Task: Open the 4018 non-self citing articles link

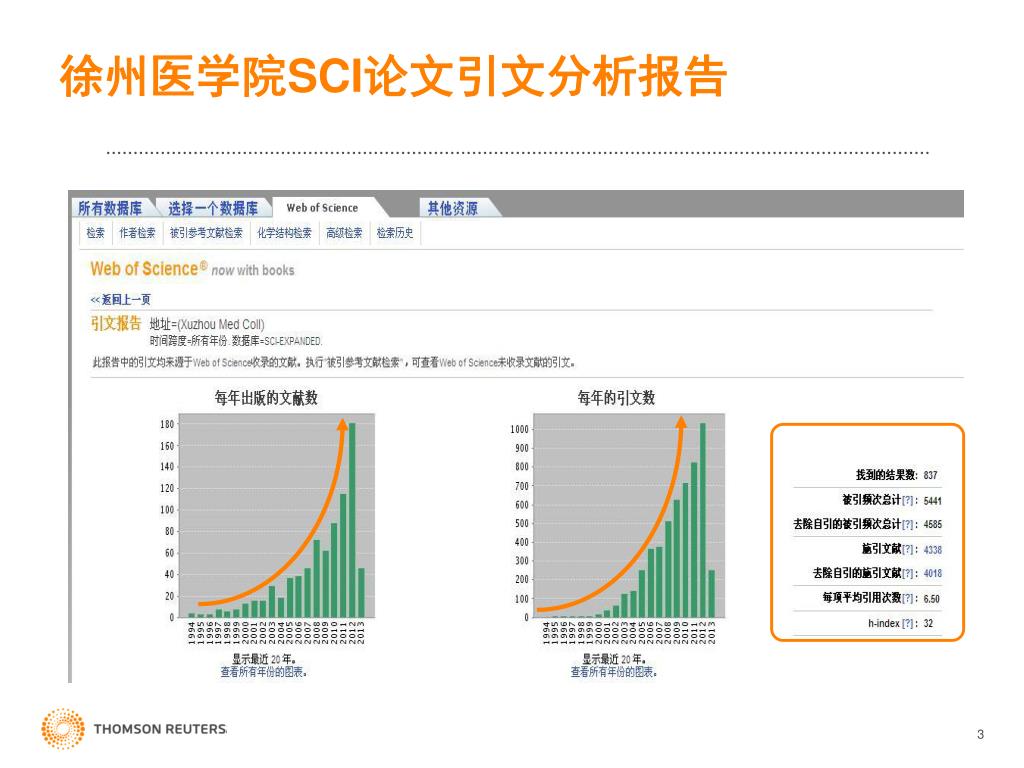Action: [933, 573]
